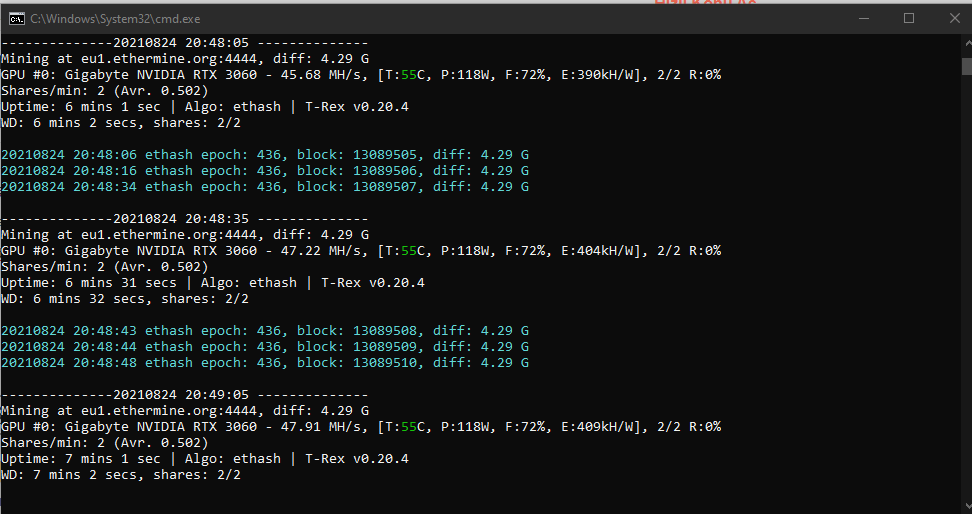
Task: Click the GPU line showing 45.68 MH/s
Action: (x=361, y=74)
